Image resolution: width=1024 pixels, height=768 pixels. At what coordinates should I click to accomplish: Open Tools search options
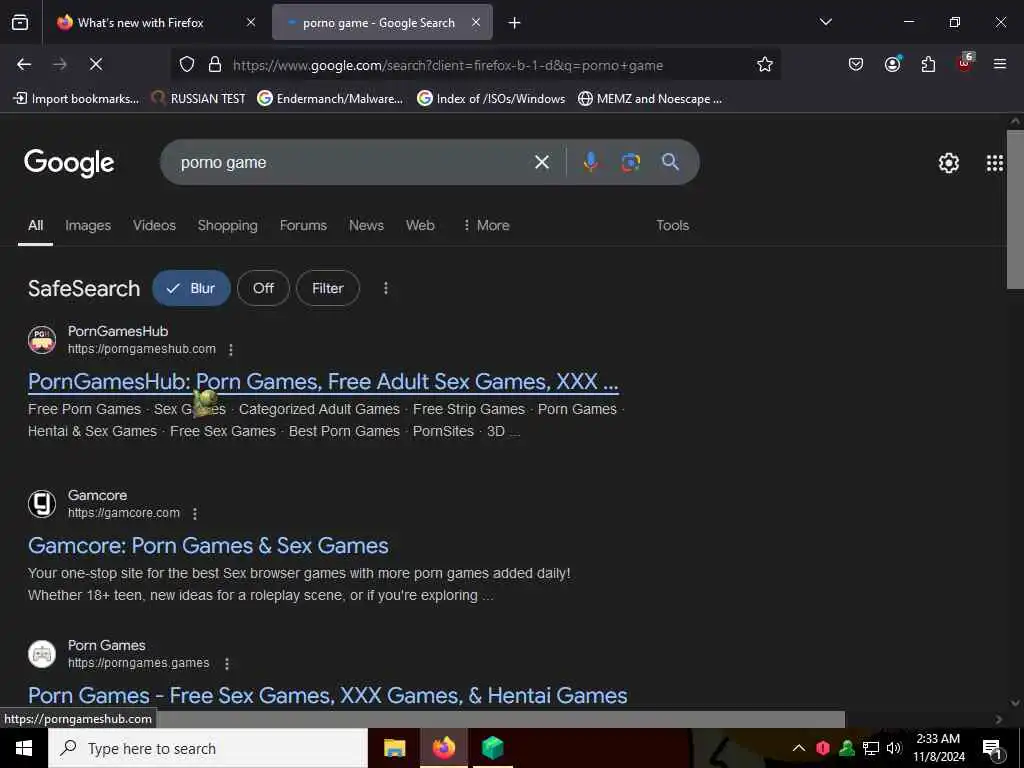pyautogui.click(x=673, y=225)
